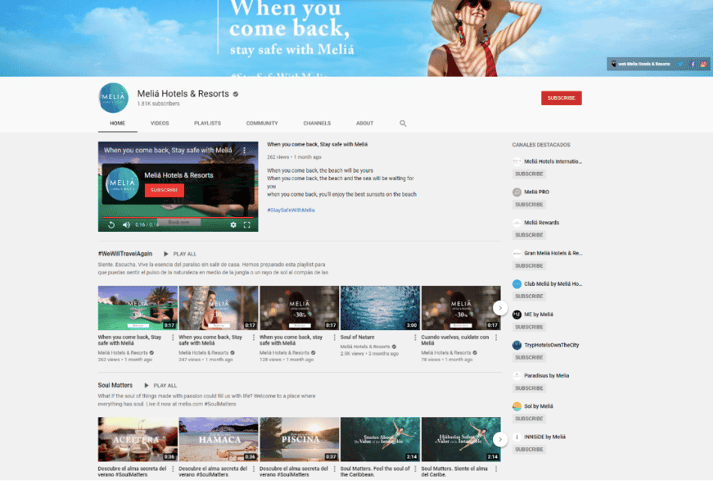Open Meliá PRO channel avatar
This screenshot has height=481, width=713.
click(517, 192)
